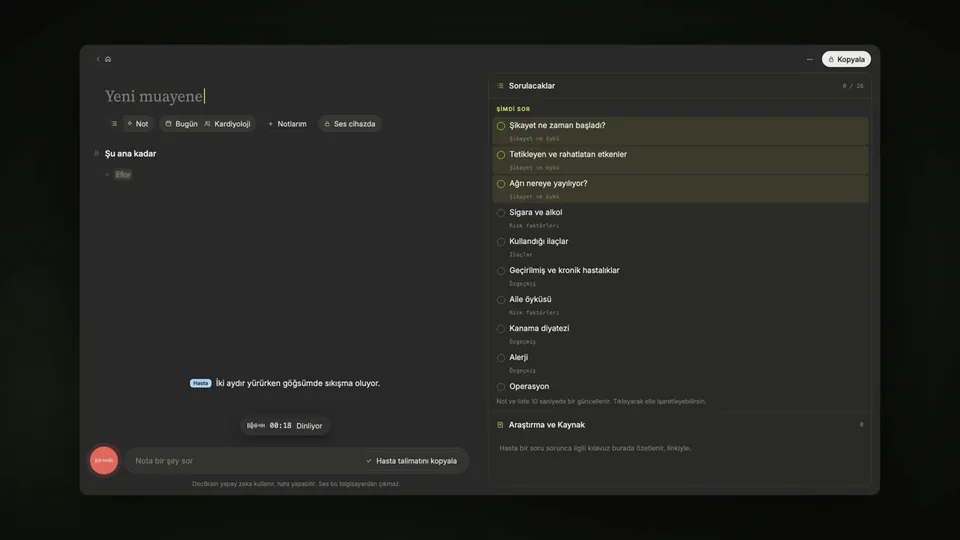Mark the Operasyon item as asked
This screenshot has width=960, height=540.
tap(501, 387)
